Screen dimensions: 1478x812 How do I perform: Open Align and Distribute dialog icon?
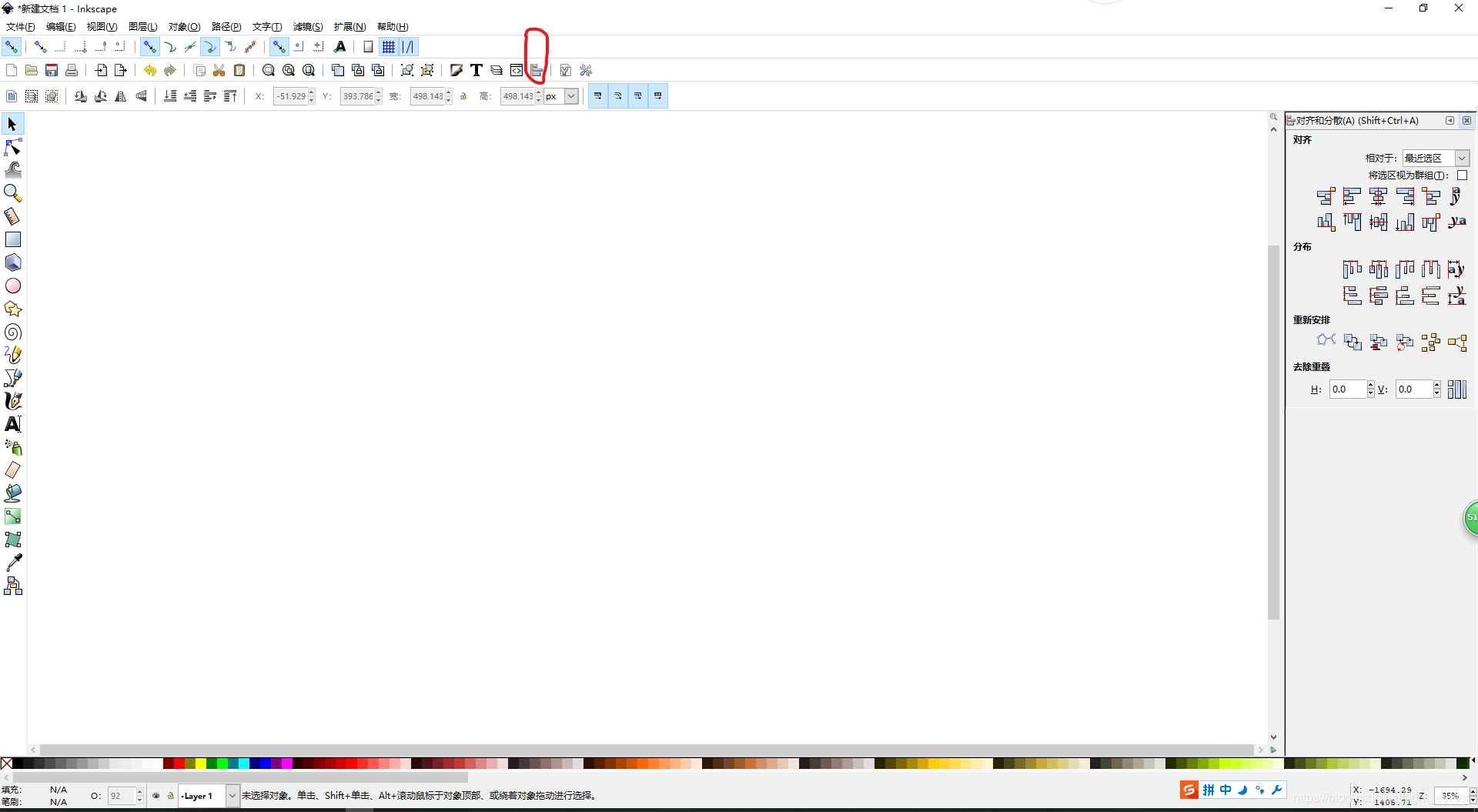(537, 70)
